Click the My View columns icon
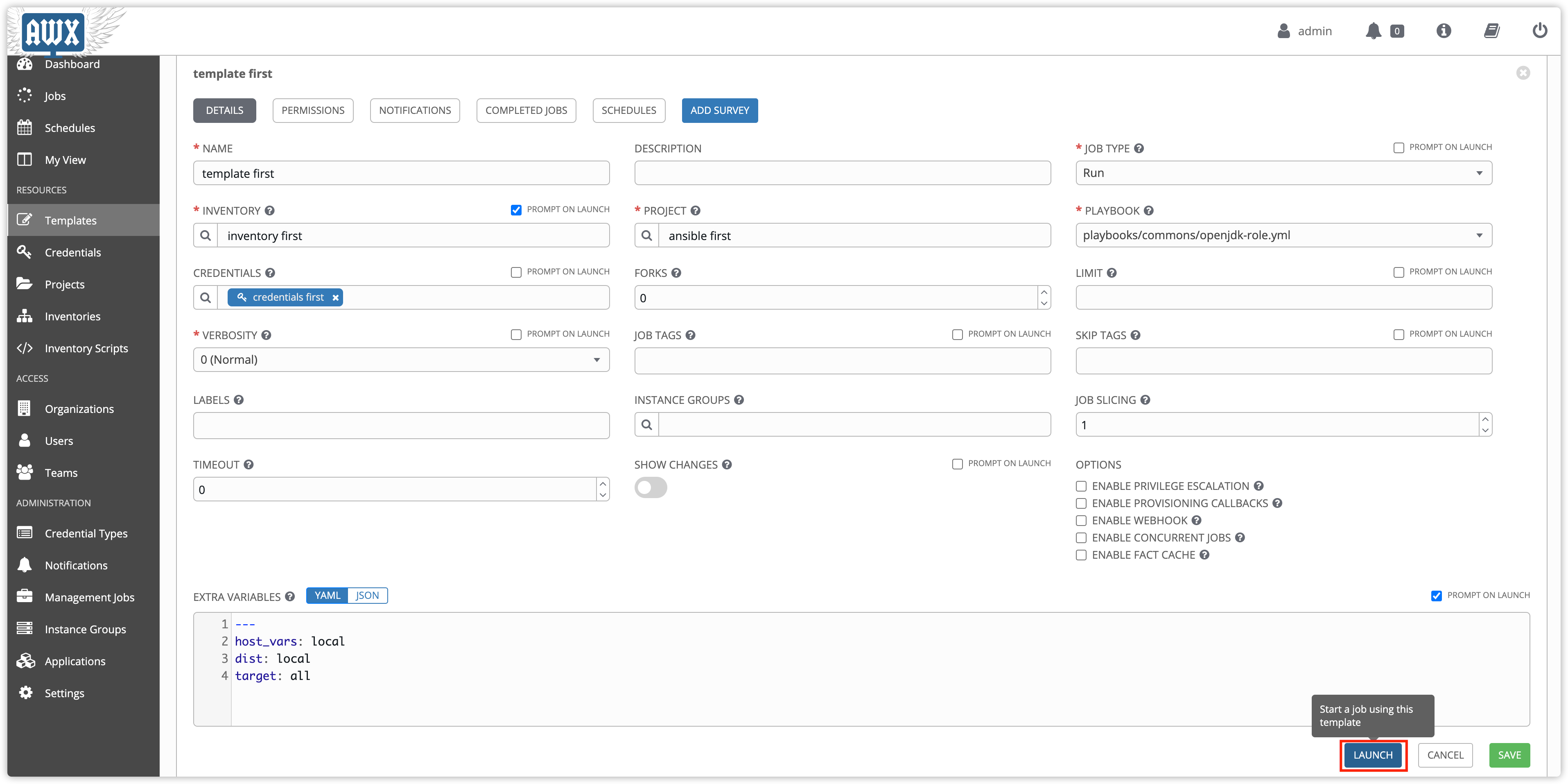1568x784 pixels. (24, 160)
